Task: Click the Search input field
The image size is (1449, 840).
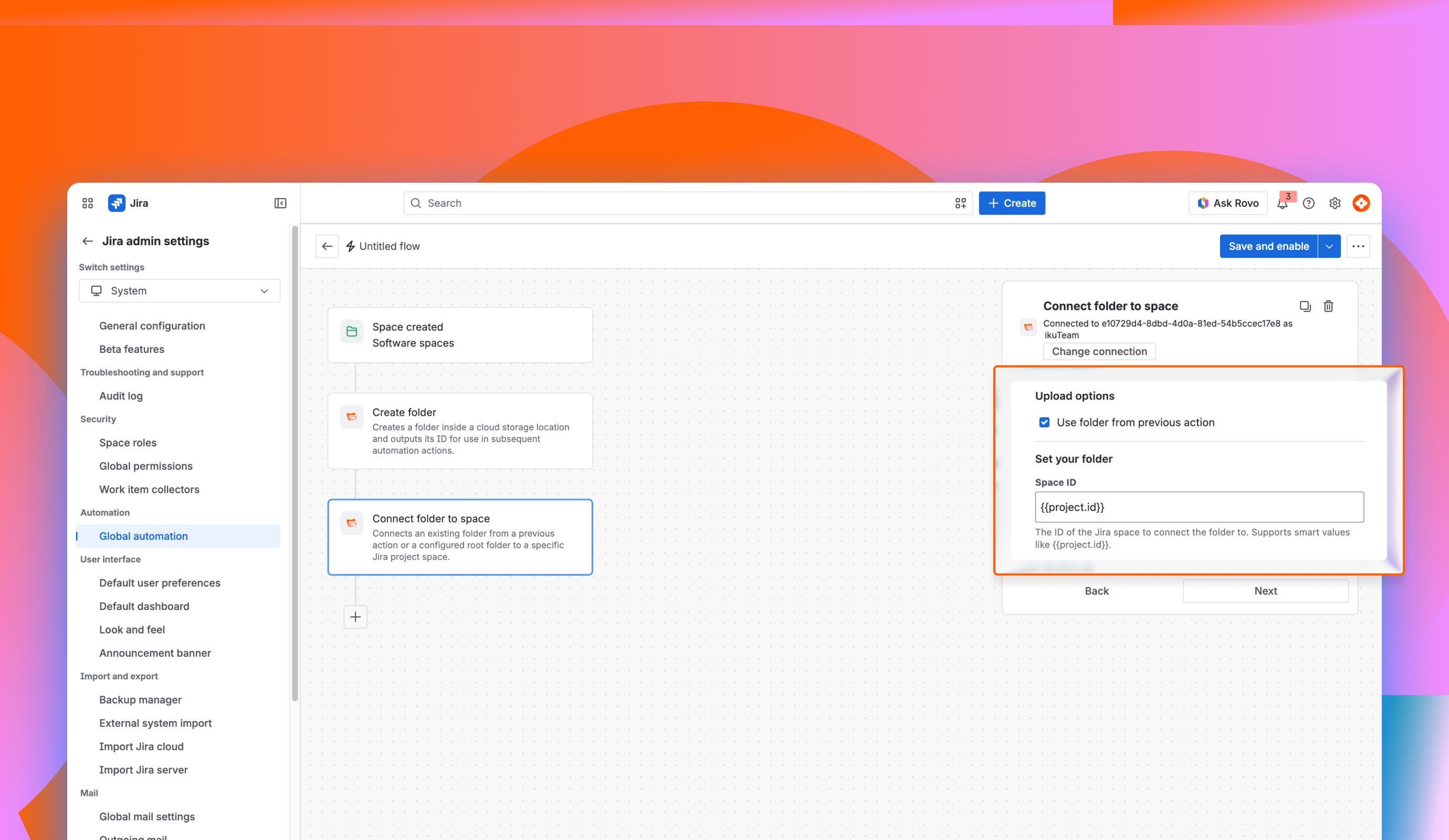Action: tap(688, 203)
